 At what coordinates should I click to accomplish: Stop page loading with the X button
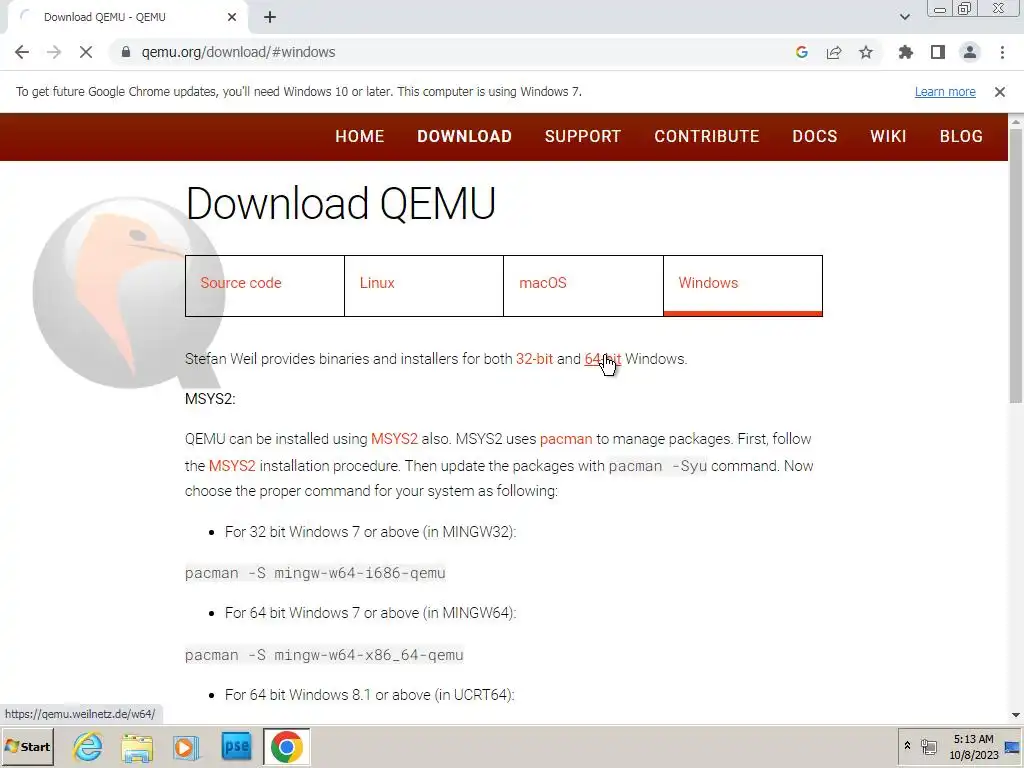(86, 52)
